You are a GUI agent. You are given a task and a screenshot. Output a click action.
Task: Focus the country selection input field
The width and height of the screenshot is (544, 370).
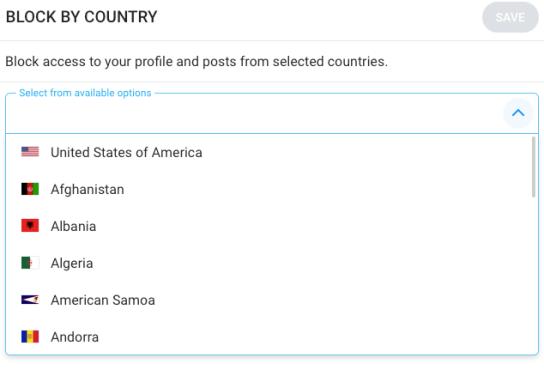pos(254,113)
